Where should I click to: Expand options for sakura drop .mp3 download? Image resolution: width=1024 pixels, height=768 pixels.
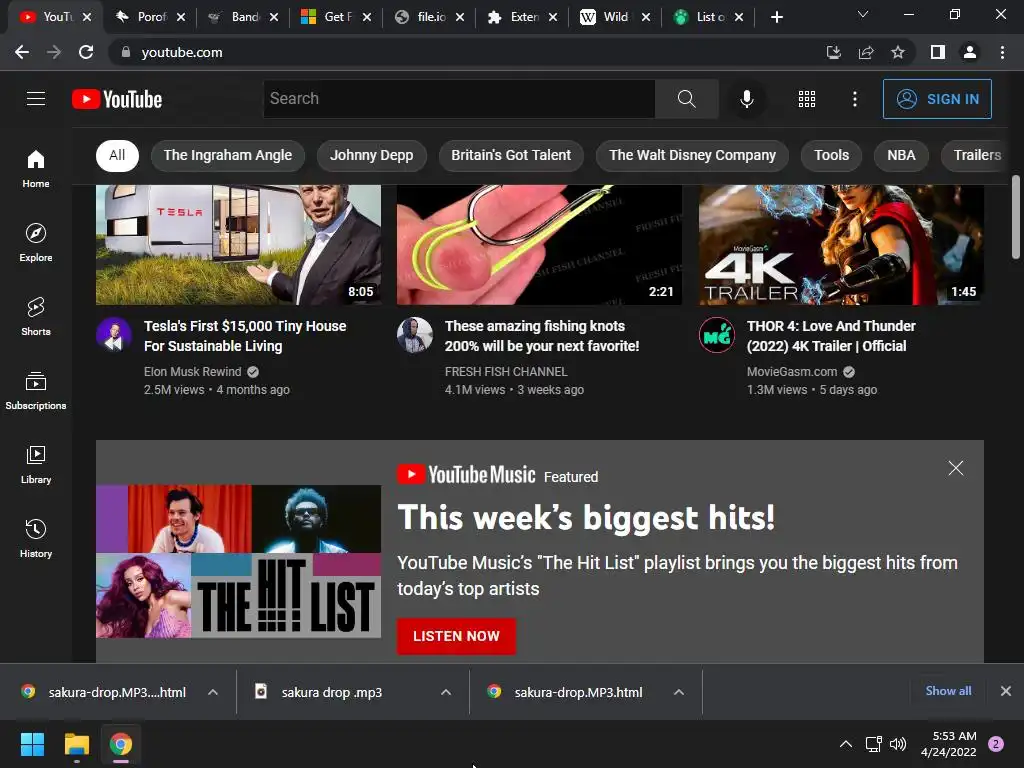[x=446, y=692]
